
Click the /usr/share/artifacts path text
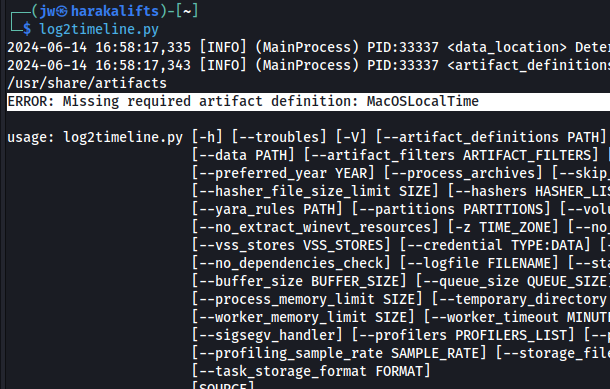click(x=87, y=83)
